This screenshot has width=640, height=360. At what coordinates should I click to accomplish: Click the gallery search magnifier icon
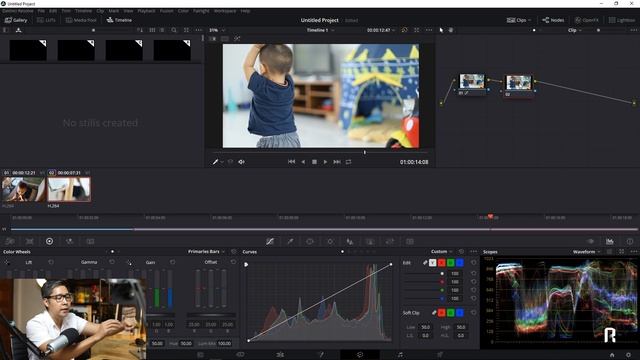(x=174, y=30)
